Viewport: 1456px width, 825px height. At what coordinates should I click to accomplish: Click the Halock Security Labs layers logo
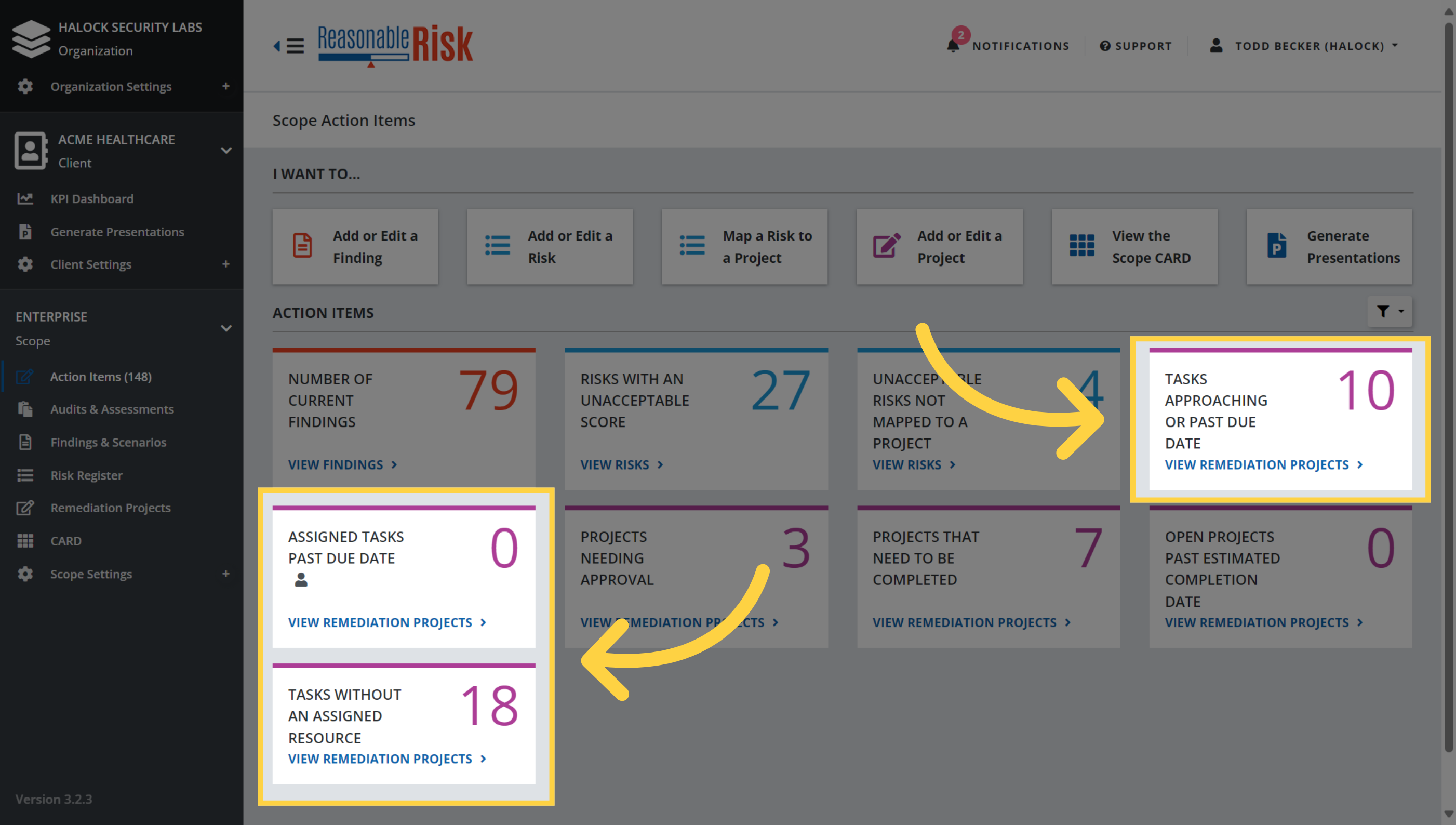tap(31, 38)
